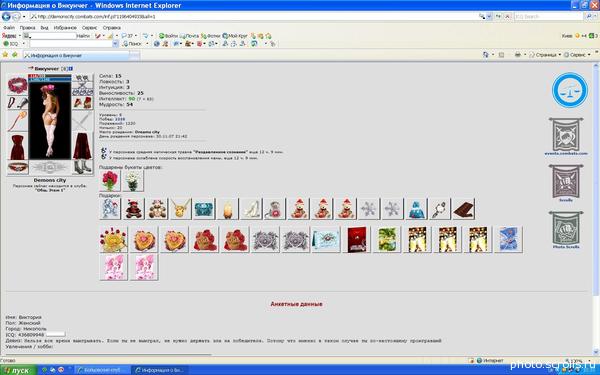This screenshot has height=375, width=600.
Task: Click the red dress equipment slot
Action: click(17, 147)
